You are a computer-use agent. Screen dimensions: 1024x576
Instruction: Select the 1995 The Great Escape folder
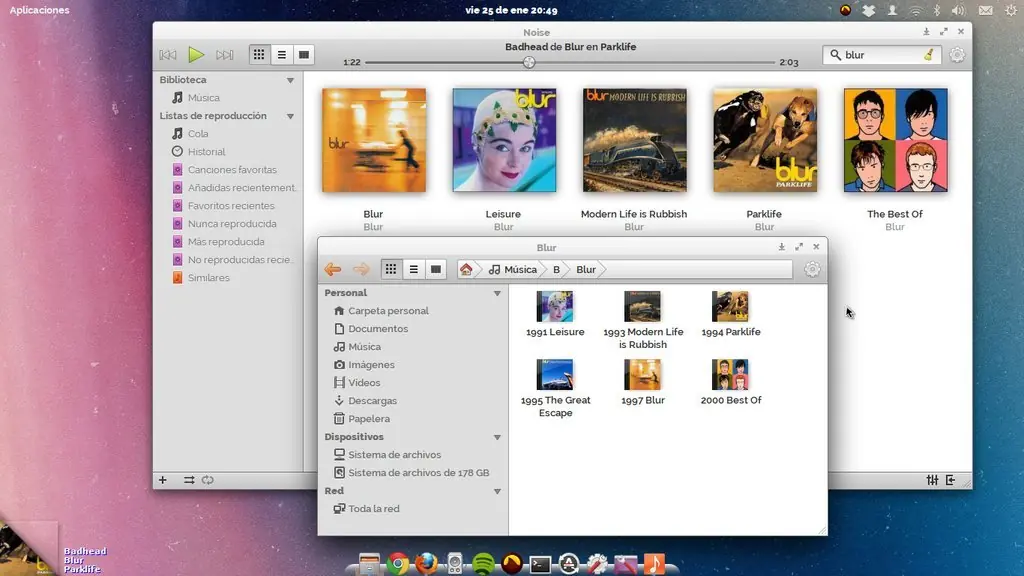pyautogui.click(x=555, y=389)
